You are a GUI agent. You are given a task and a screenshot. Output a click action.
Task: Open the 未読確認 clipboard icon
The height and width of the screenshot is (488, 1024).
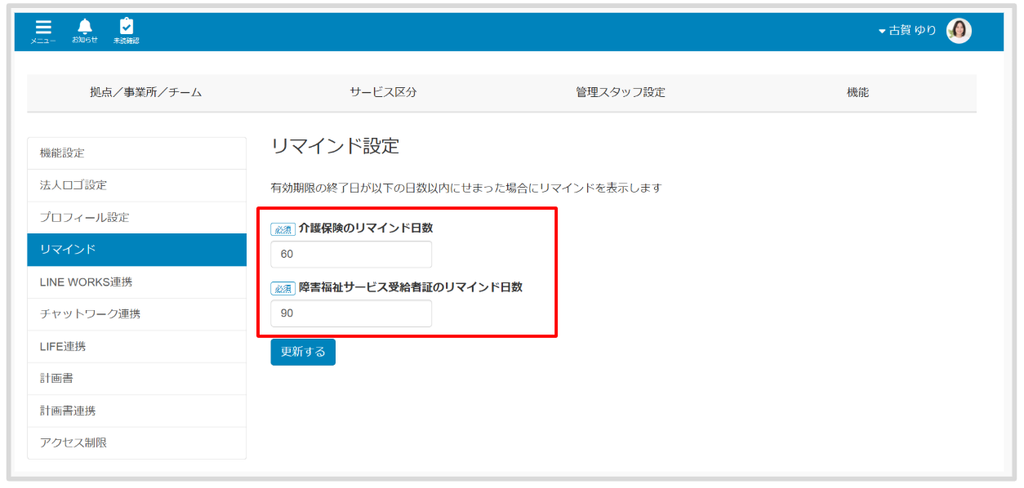tap(126, 31)
